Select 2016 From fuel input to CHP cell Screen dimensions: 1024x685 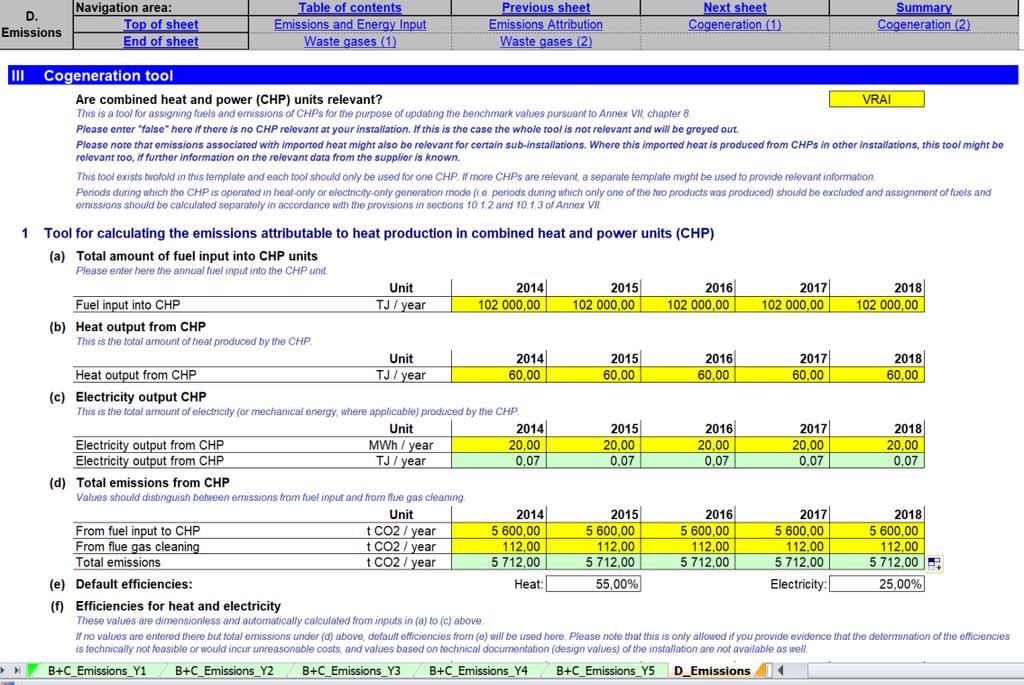coord(688,531)
